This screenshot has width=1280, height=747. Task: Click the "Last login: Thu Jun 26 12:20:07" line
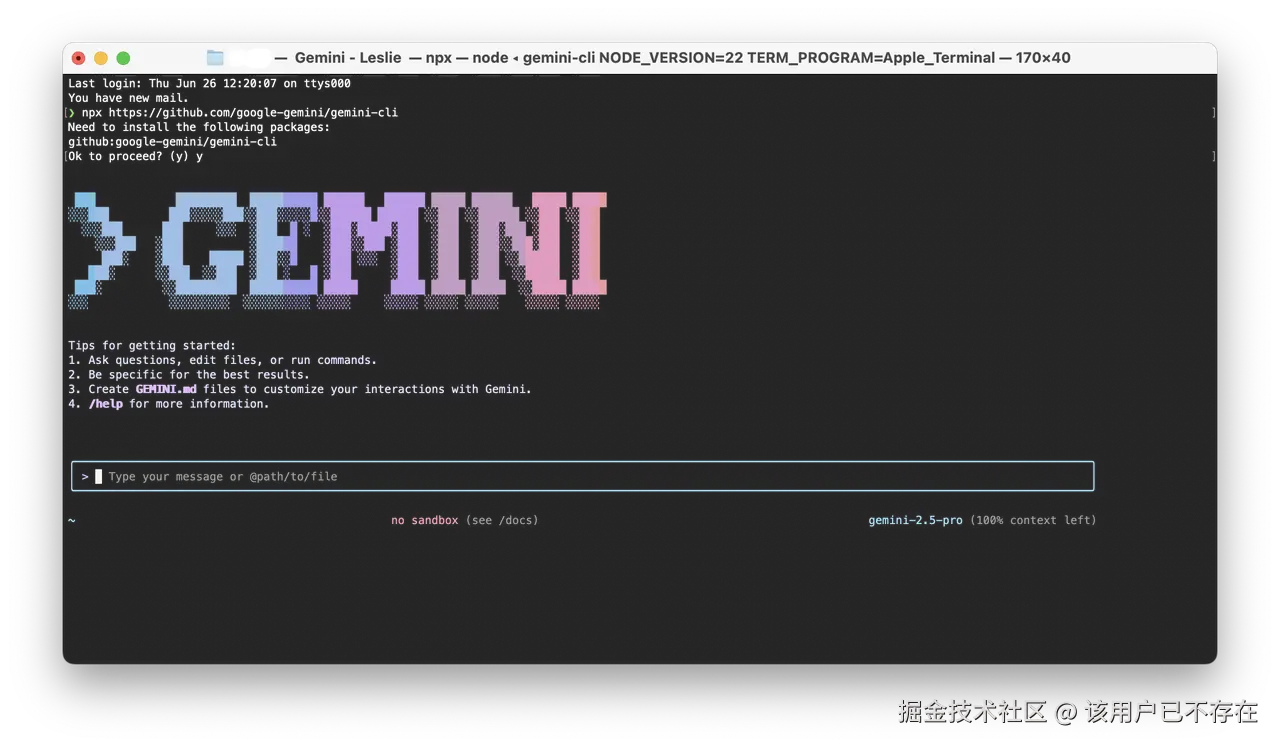(209, 84)
